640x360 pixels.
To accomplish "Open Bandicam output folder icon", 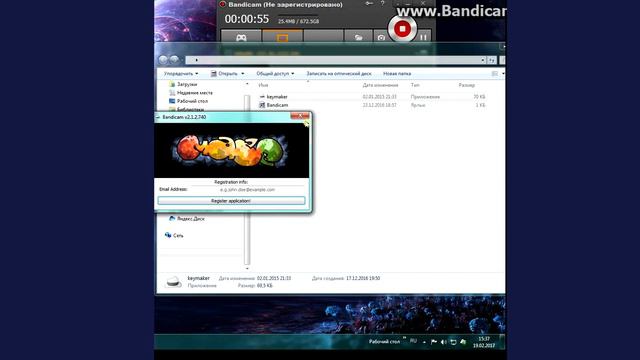I will tap(358, 37).
